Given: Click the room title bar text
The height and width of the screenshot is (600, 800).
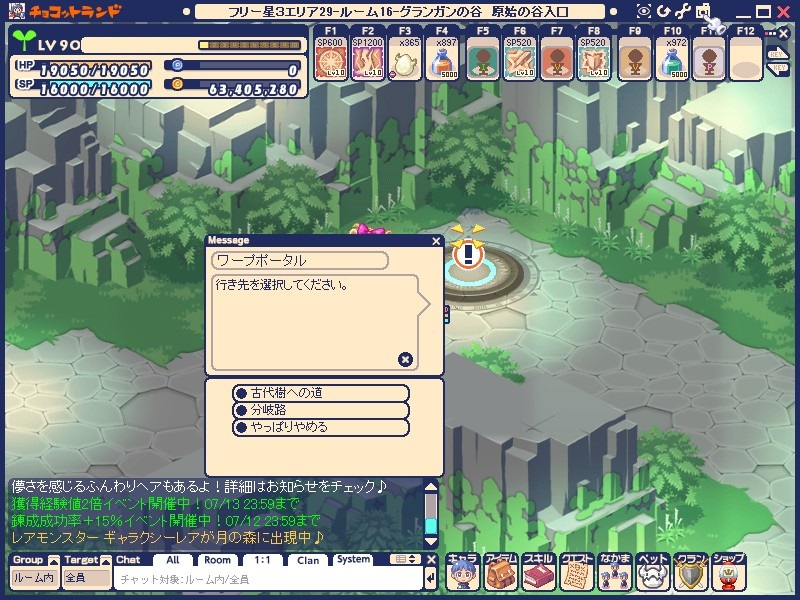Looking at the screenshot, I should click(x=398, y=11).
